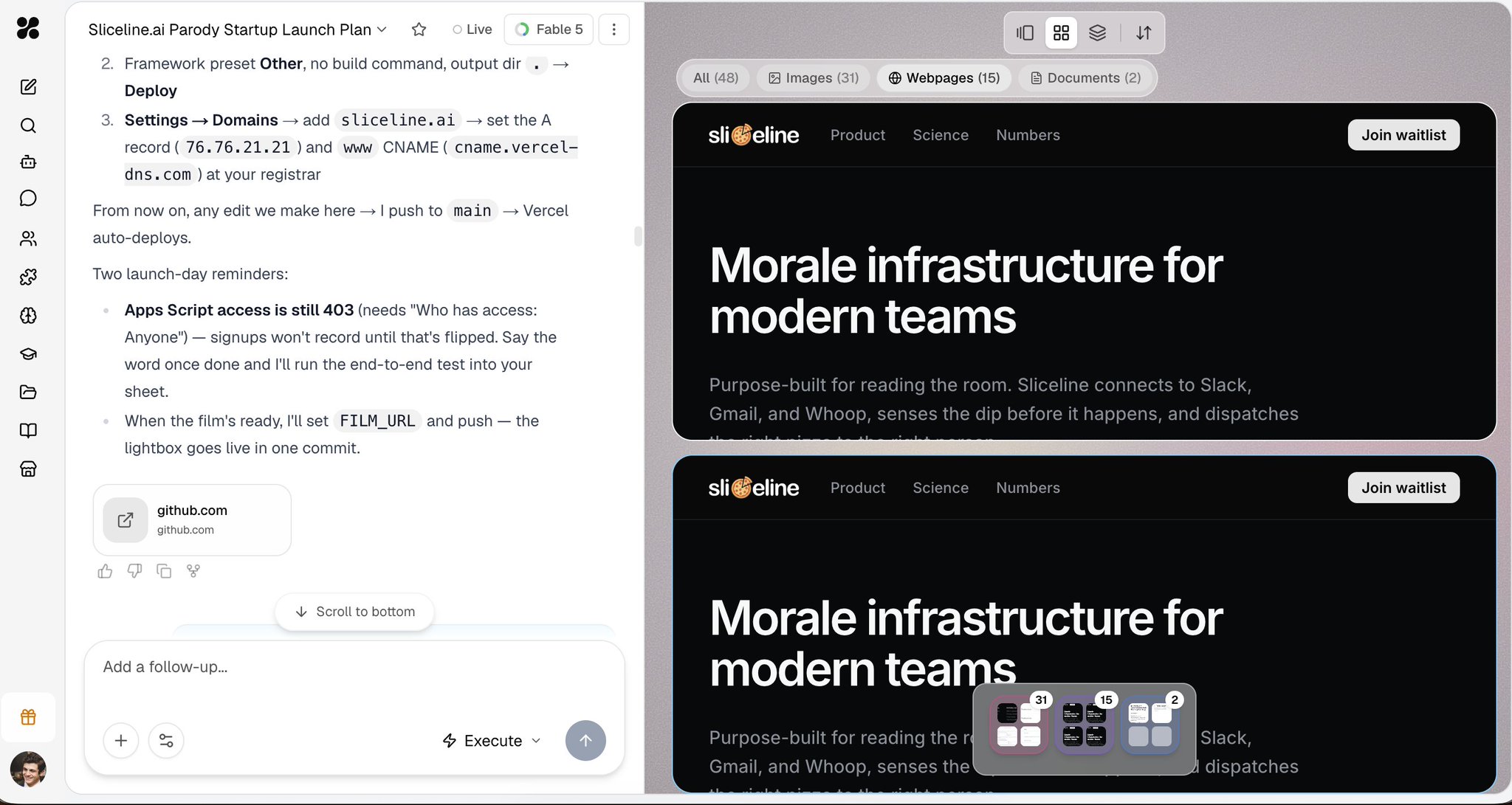Click Join waitlist in the first preview
This screenshot has width=1512, height=805.
pos(1403,135)
